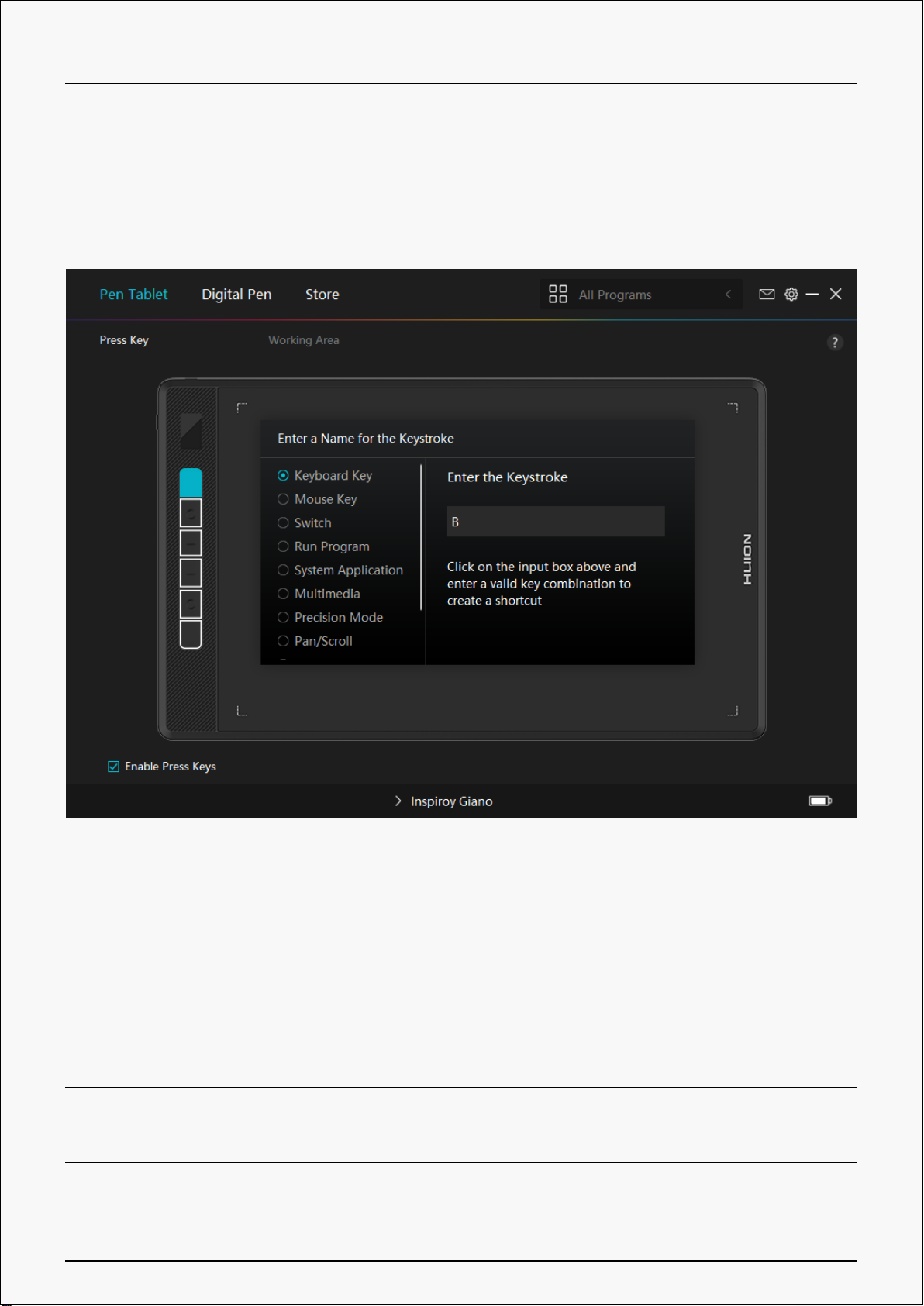The height and width of the screenshot is (1306, 924).
Task: Switch to the Pen Tablet tab
Action: [133, 295]
